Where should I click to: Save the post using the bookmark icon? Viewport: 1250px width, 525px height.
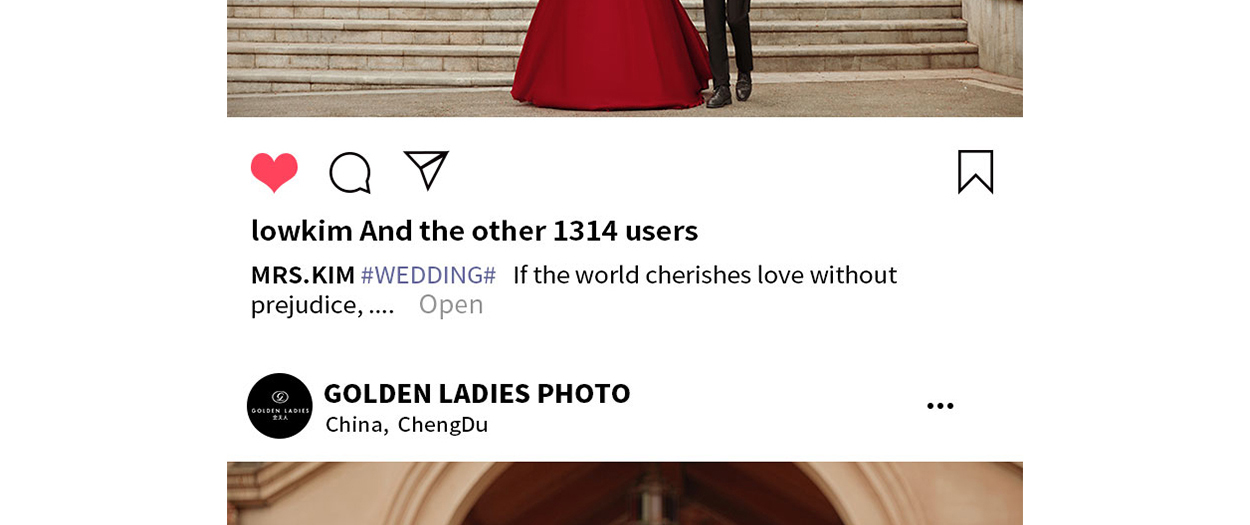(975, 172)
